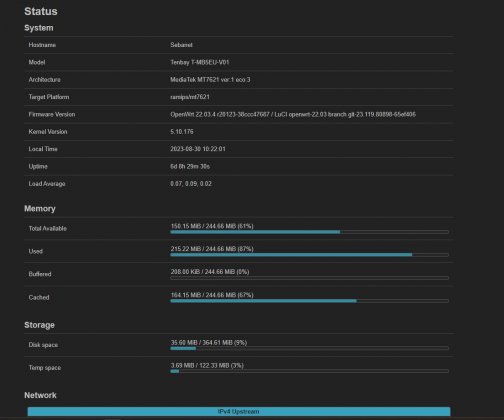Select the Load Average values
The width and height of the screenshot is (504, 420).
point(191,184)
